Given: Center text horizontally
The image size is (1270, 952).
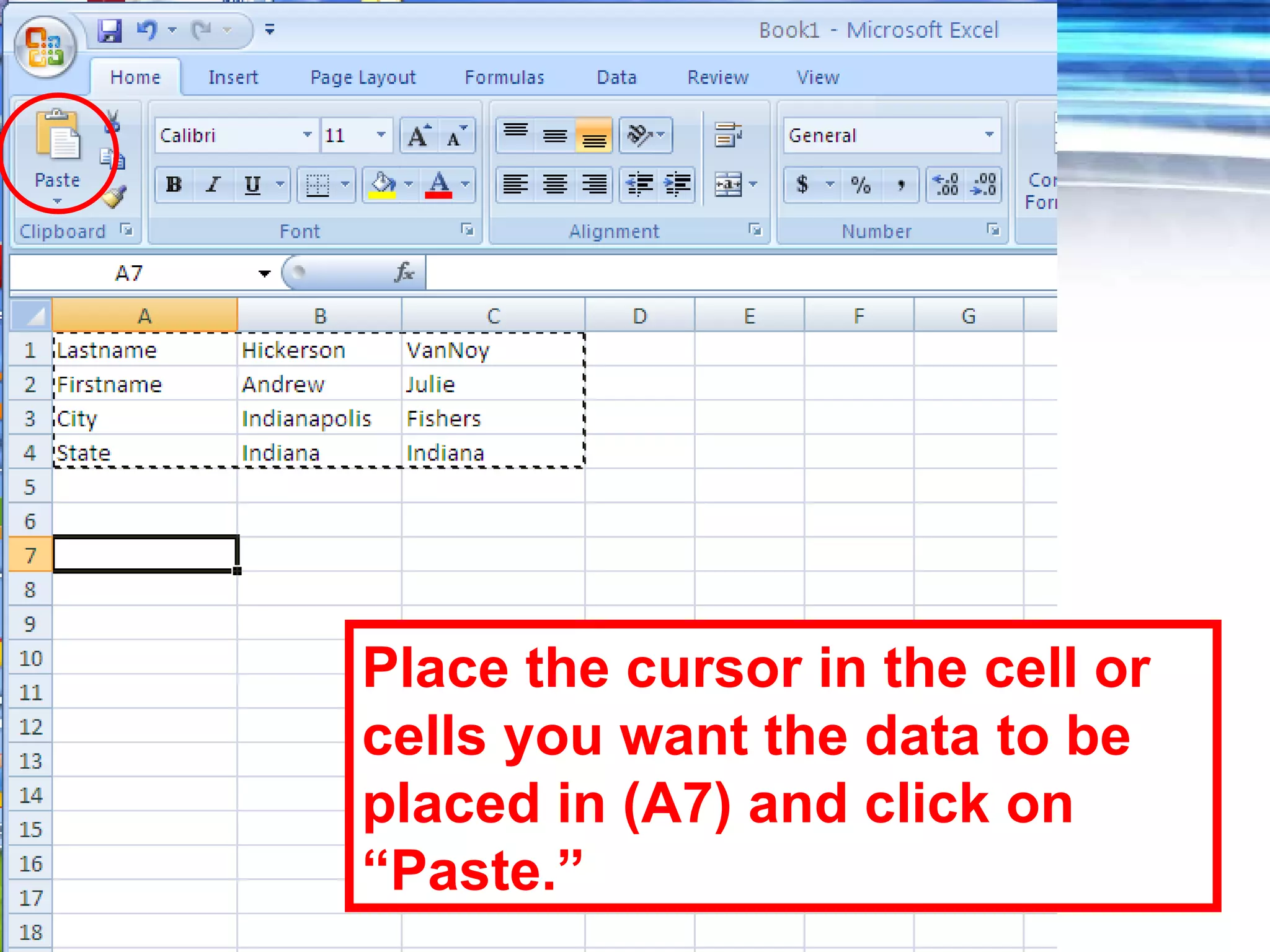Looking at the screenshot, I should 555,184.
